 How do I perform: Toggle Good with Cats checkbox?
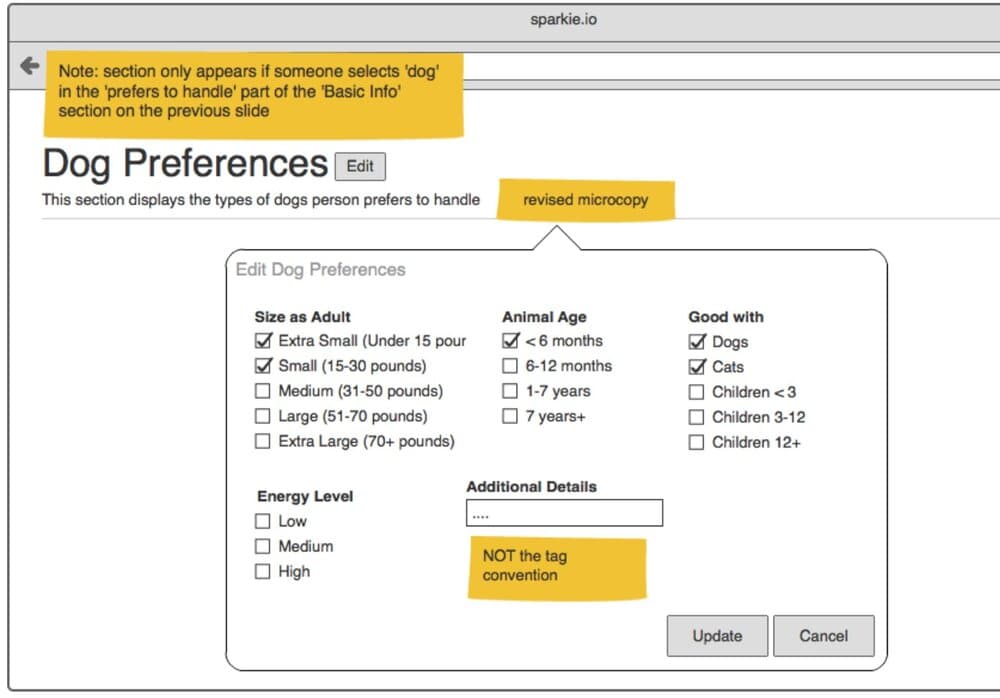[x=697, y=367]
